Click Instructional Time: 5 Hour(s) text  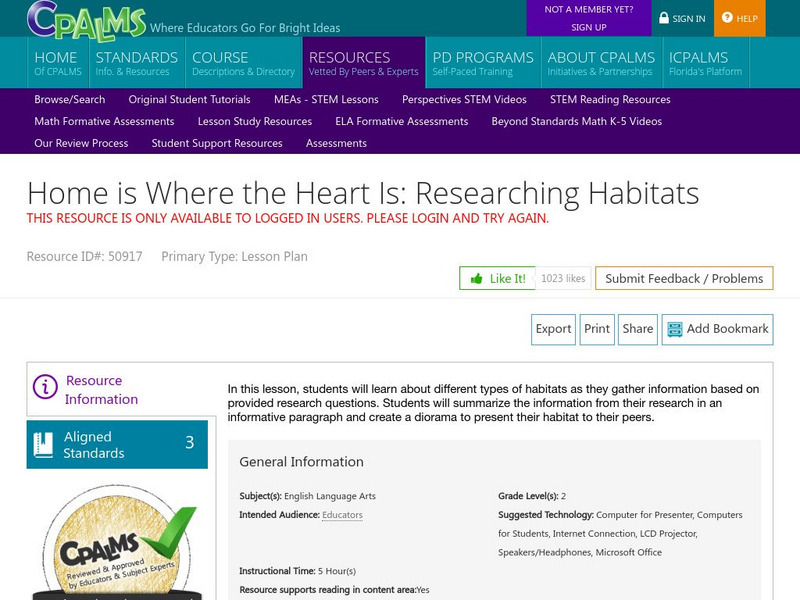click(297, 571)
